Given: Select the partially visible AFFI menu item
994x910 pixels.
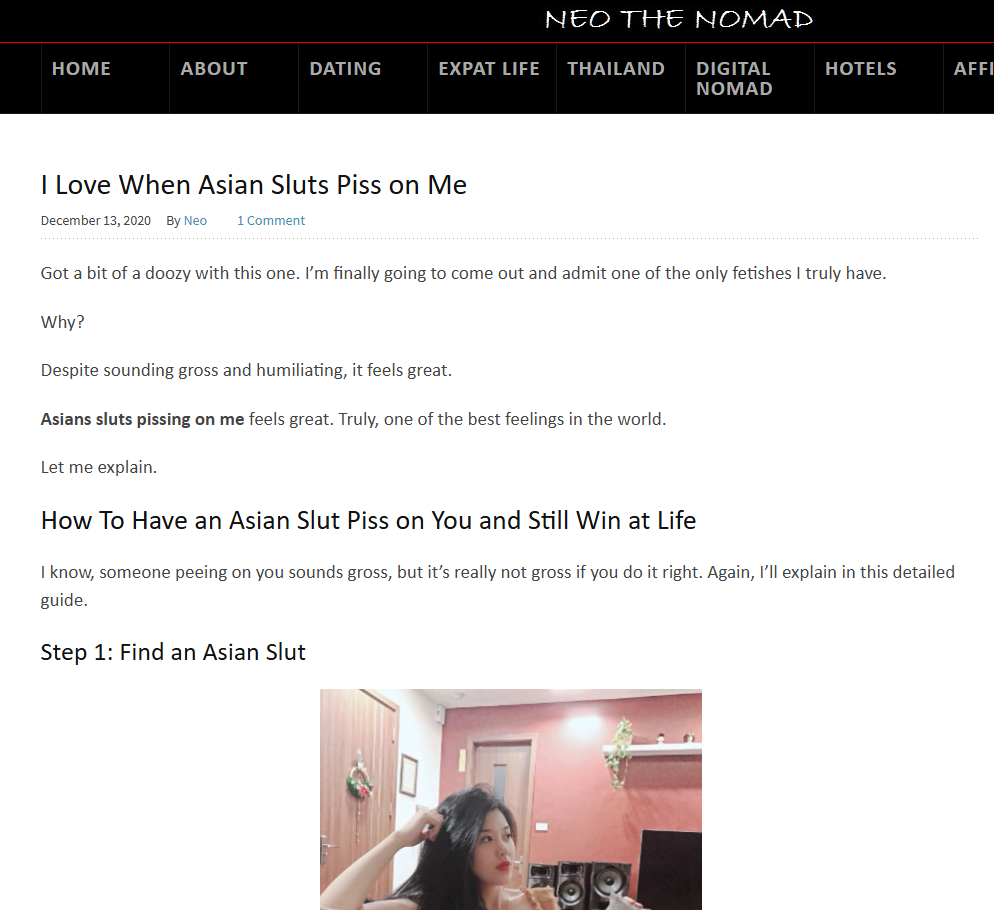Looking at the screenshot, I should (973, 68).
